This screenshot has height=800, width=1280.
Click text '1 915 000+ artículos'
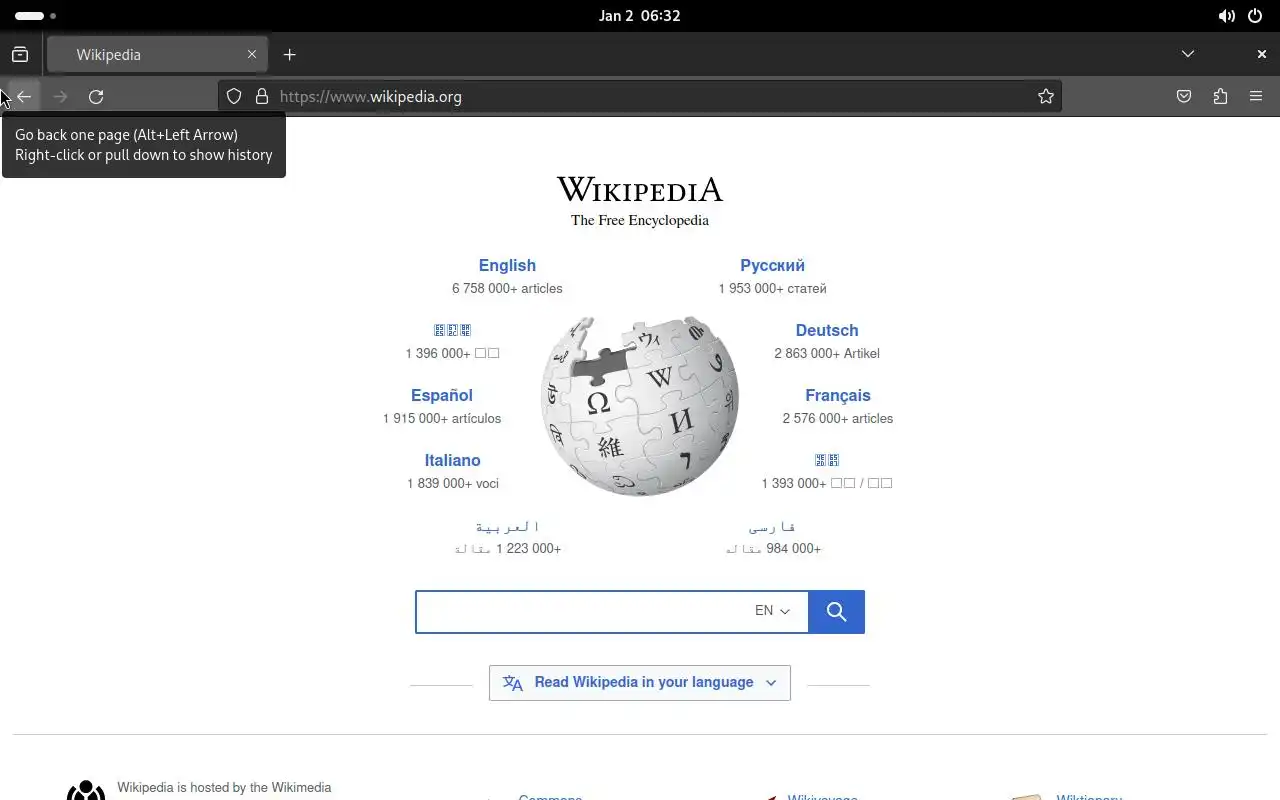point(442,418)
